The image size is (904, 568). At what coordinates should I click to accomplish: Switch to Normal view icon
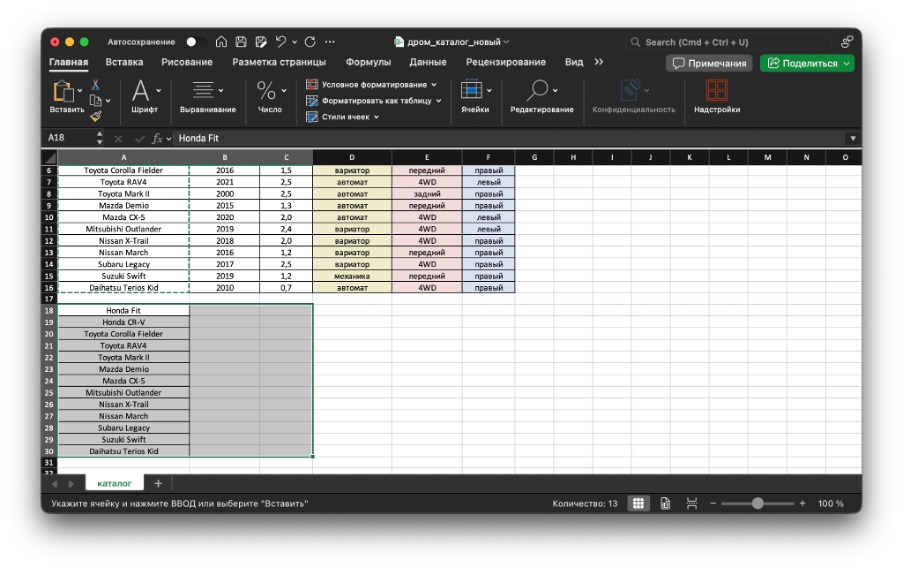[638, 503]
